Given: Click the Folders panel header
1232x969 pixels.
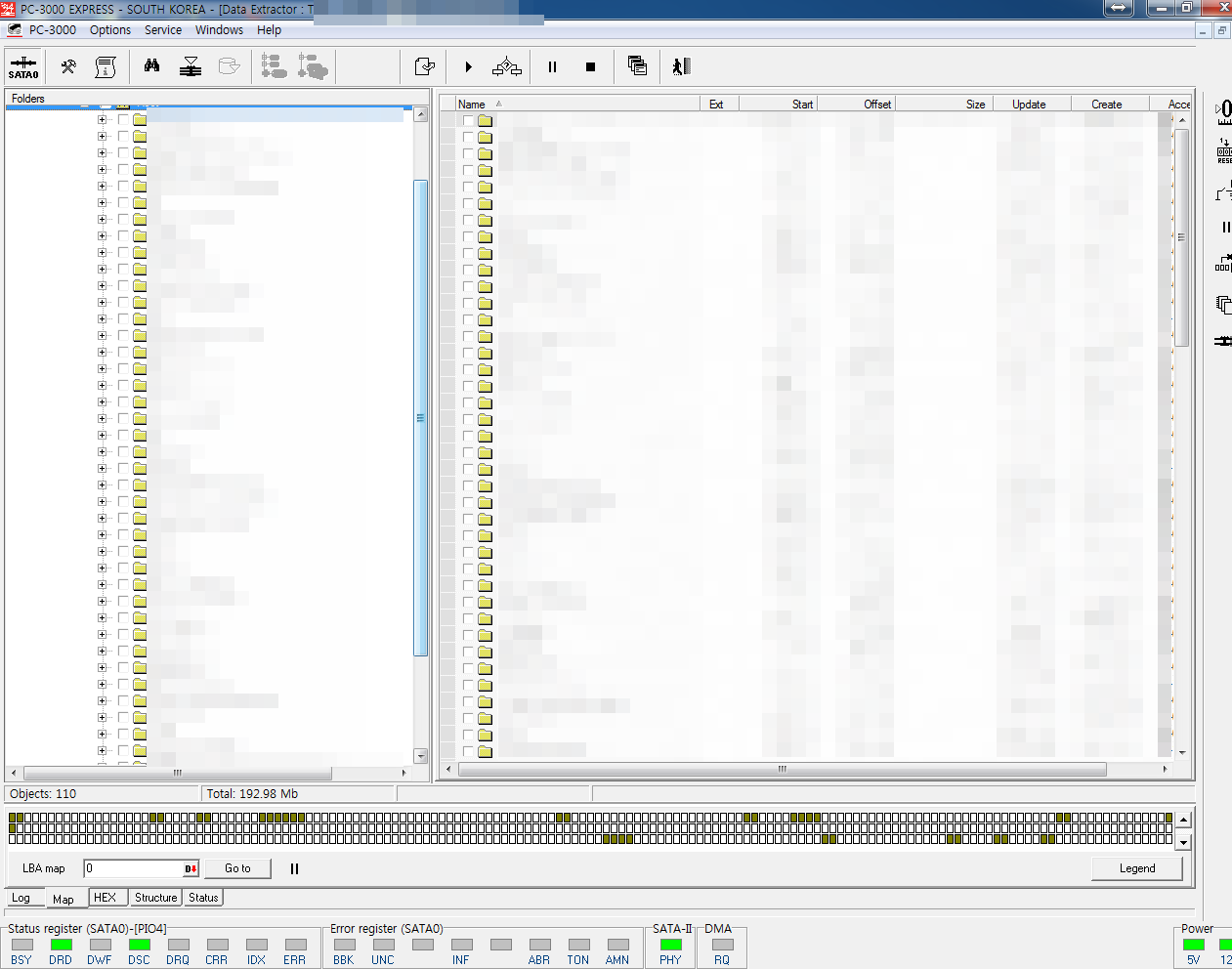Looking at the screenshot, I should click(217, 98).
